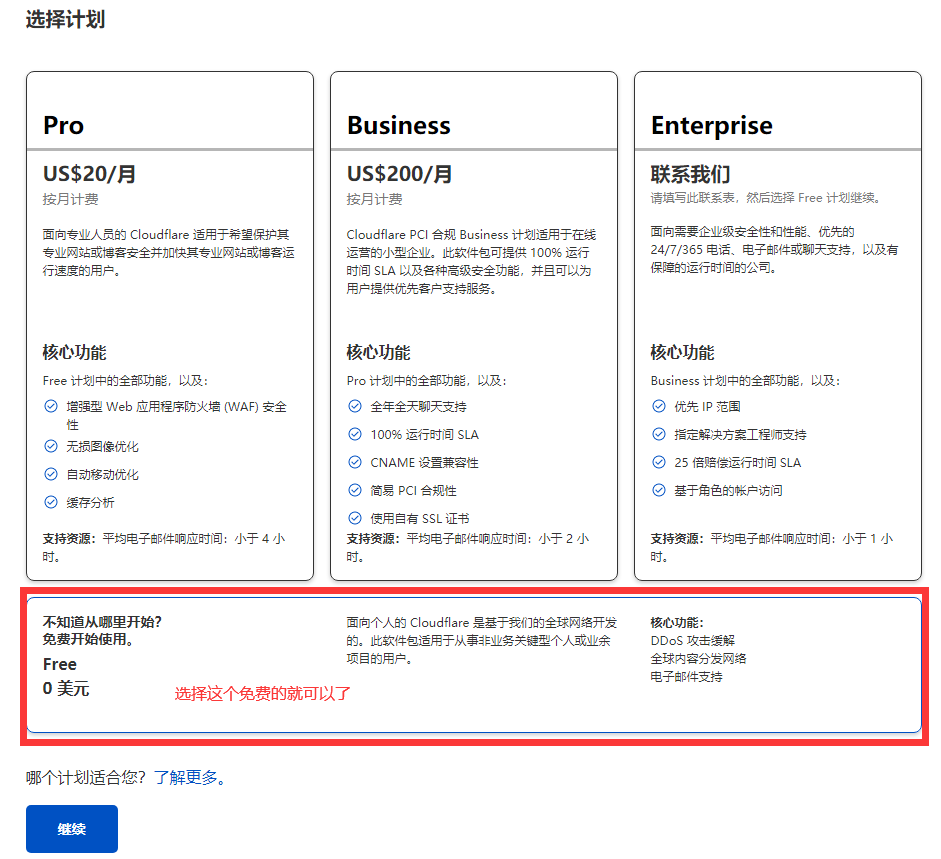Screen dimensions: 941x859
Task: Click Pro 计划中的全部功能 line in Business
Action: point(427,381)
